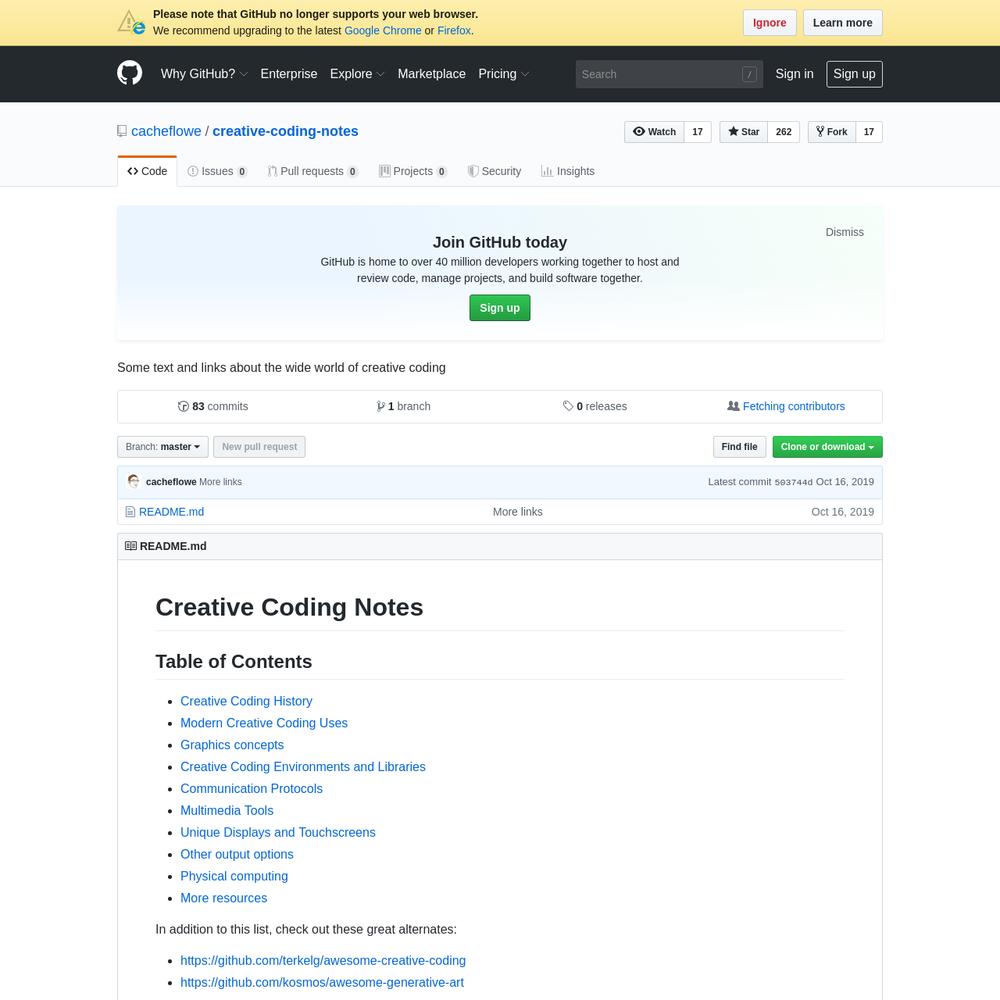Click the book icon in the README.md header
Image resolution: width=1000 pixels, height=1000 pixels.
pyautogui.click(x=131, y=546)
